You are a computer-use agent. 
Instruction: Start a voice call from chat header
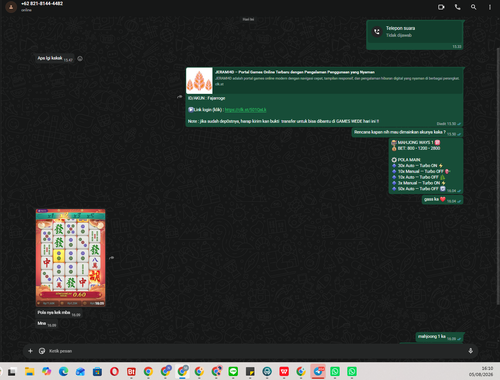[457, 7]
